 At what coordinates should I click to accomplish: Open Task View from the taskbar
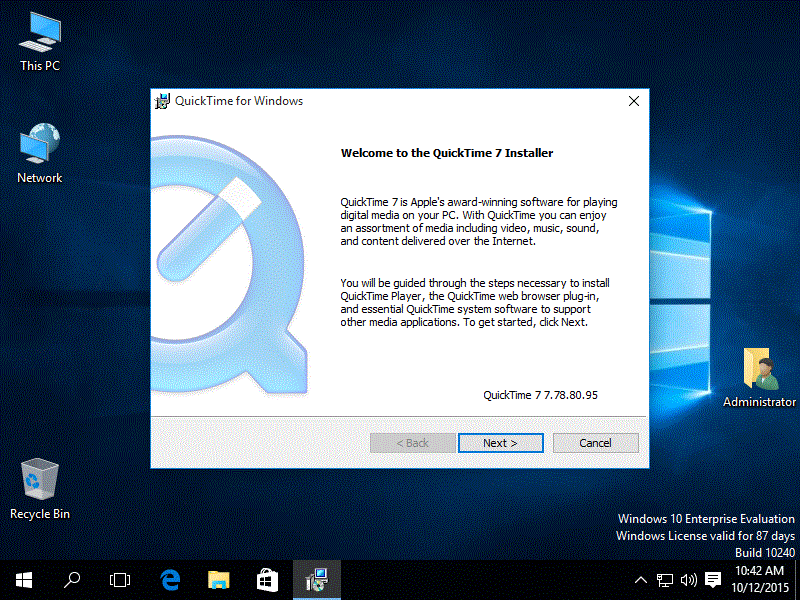120,579
